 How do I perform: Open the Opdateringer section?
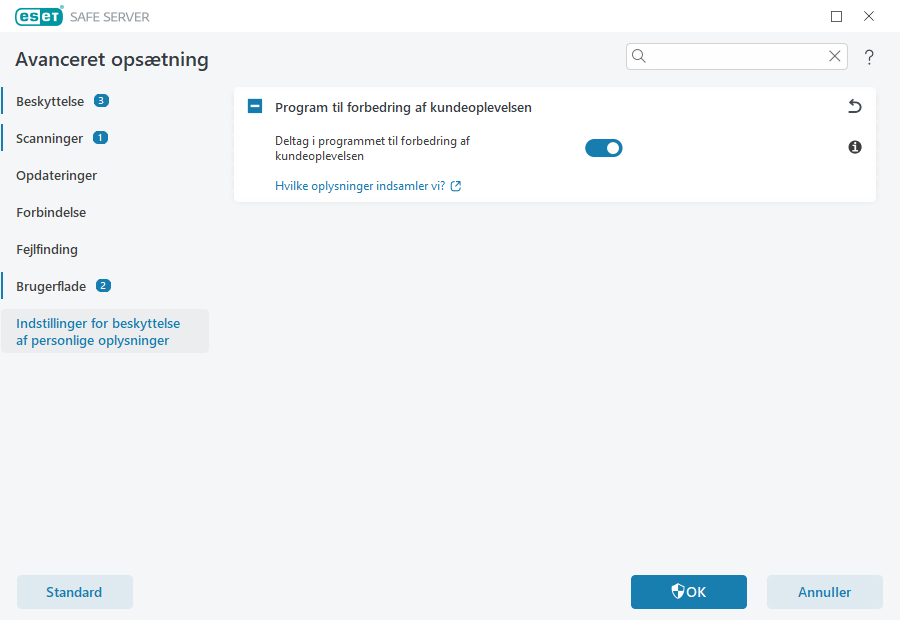(56, 175)
